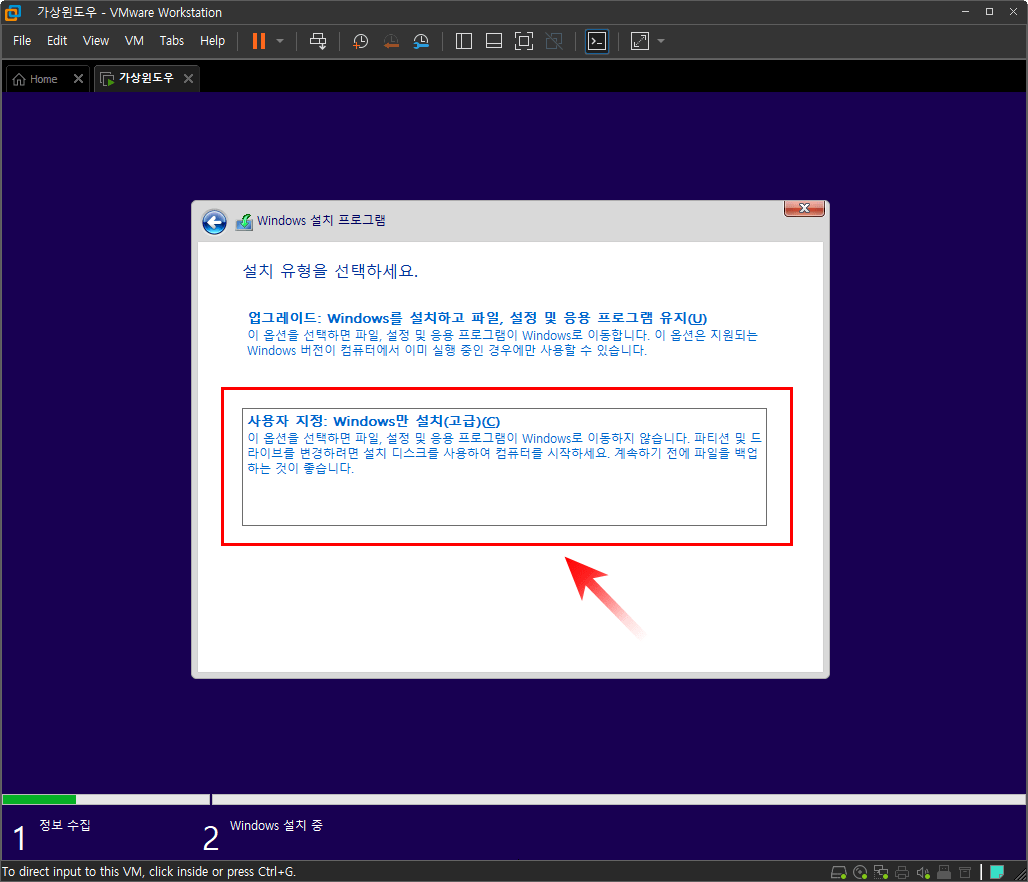Pause the virtual machine
The image size is (1028, 882).
259,41
